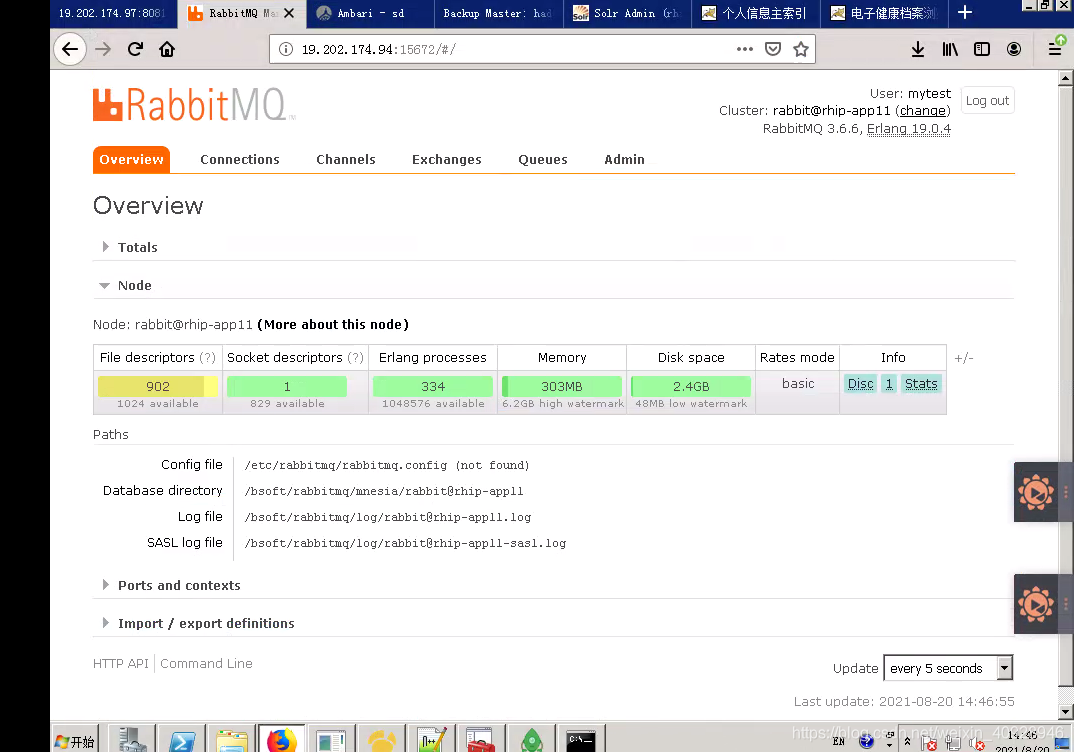1074x752 pixels.
Task: Click the Stats info tag
Action: (x=921, y=384)
